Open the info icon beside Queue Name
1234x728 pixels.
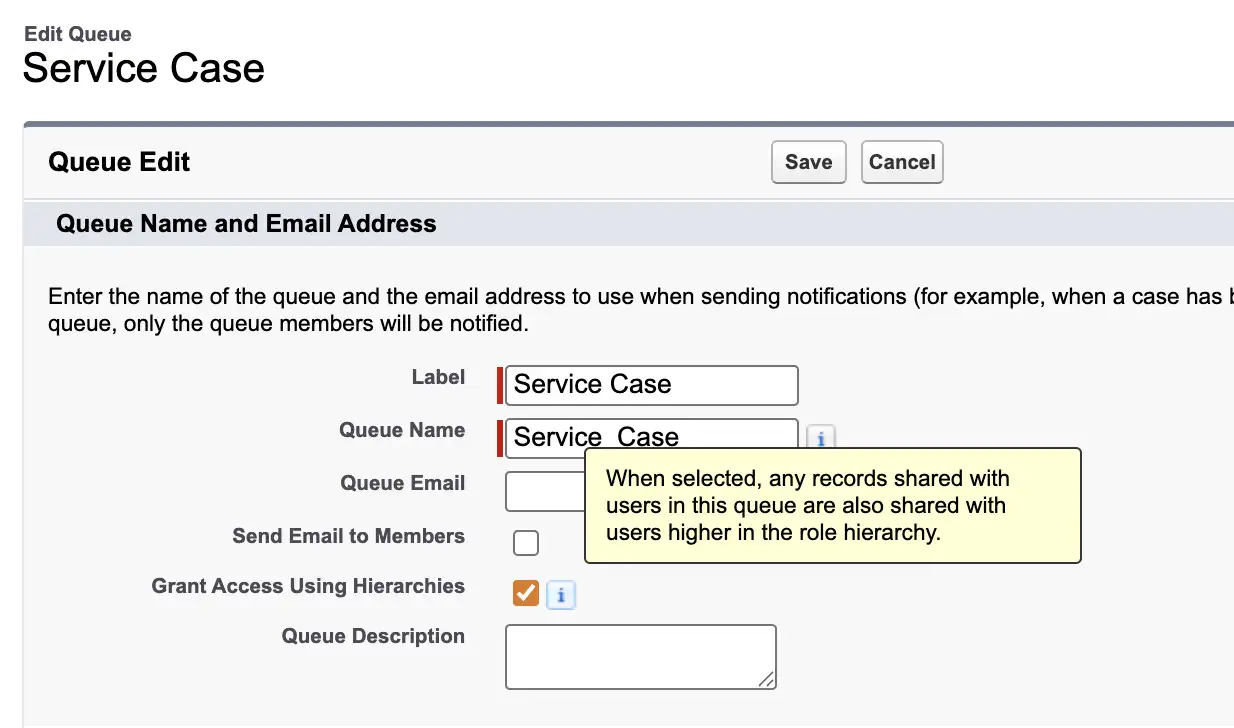click(820, 438)
